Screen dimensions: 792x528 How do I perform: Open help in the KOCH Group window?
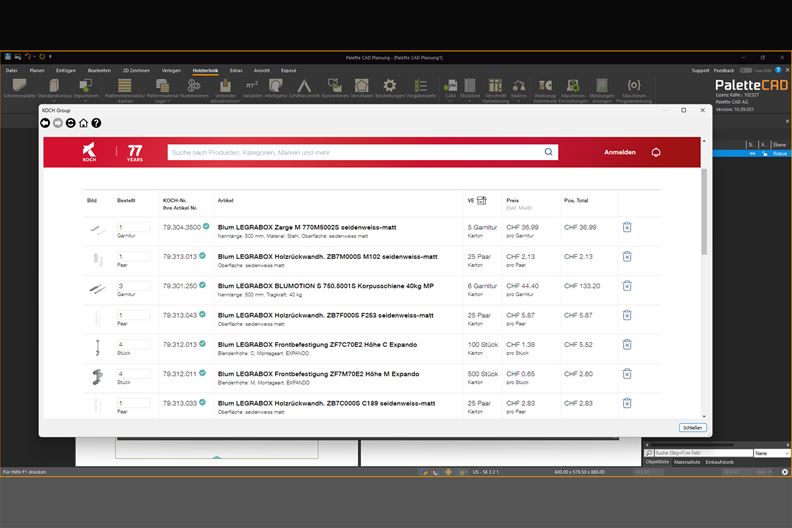coord(96,123)
